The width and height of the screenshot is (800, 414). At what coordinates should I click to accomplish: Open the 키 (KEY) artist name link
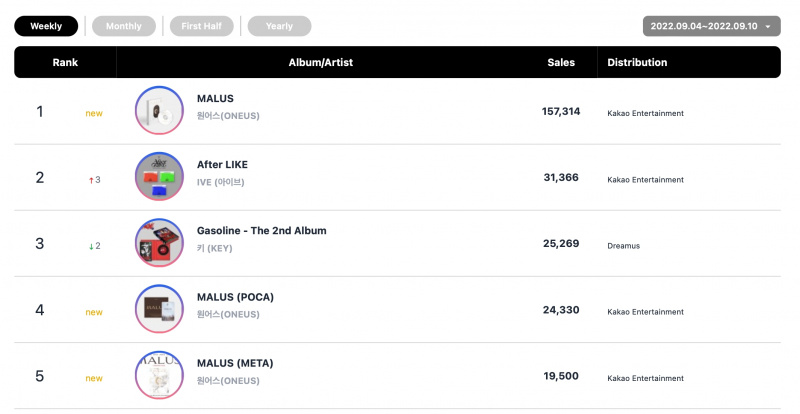click(214, 248)
